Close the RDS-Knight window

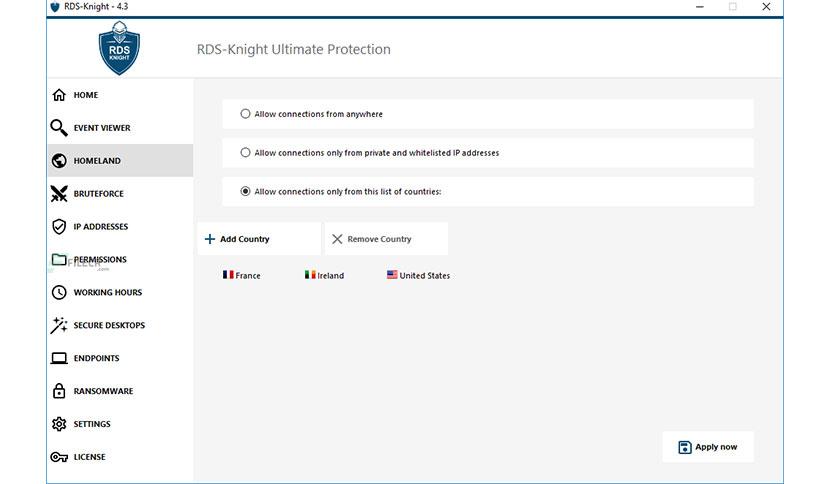point(766,7)
